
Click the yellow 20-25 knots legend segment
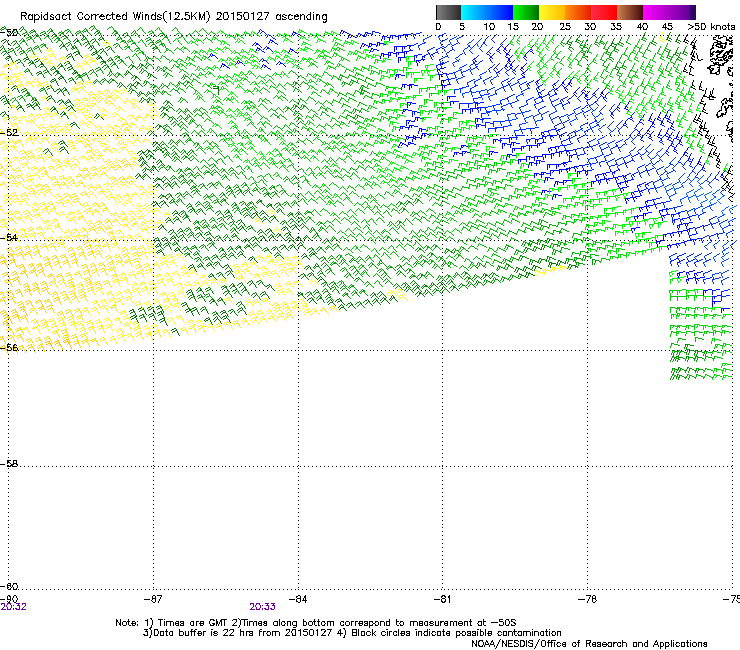pos(552,12)
